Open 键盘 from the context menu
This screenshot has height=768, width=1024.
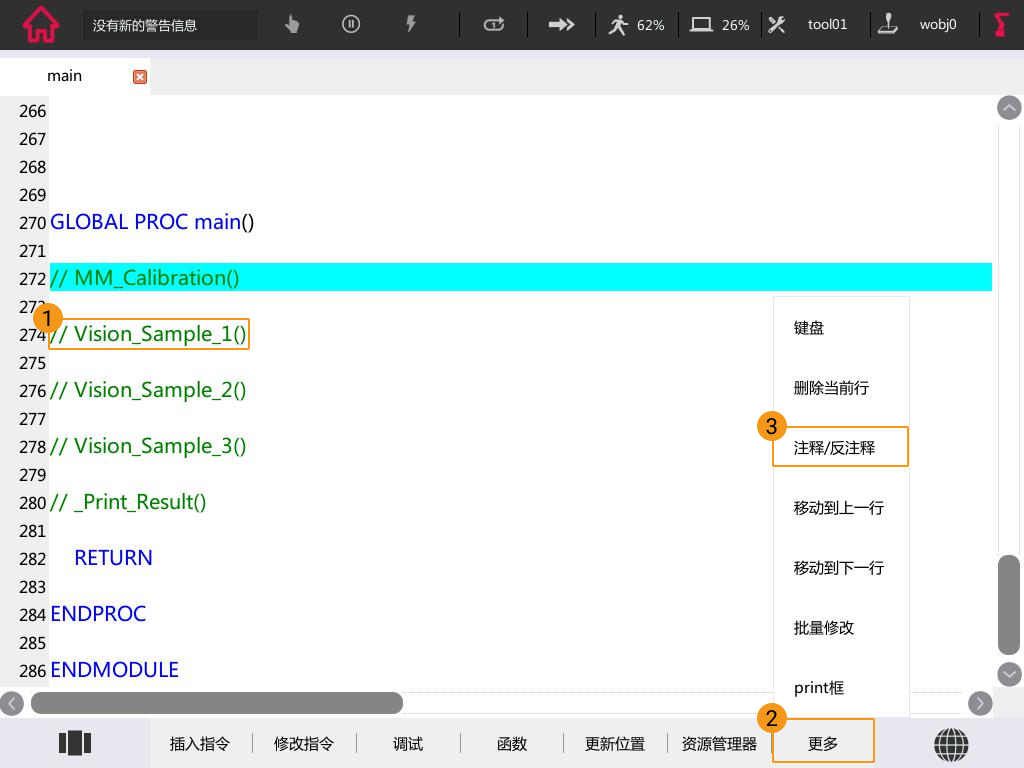point(809,327)
